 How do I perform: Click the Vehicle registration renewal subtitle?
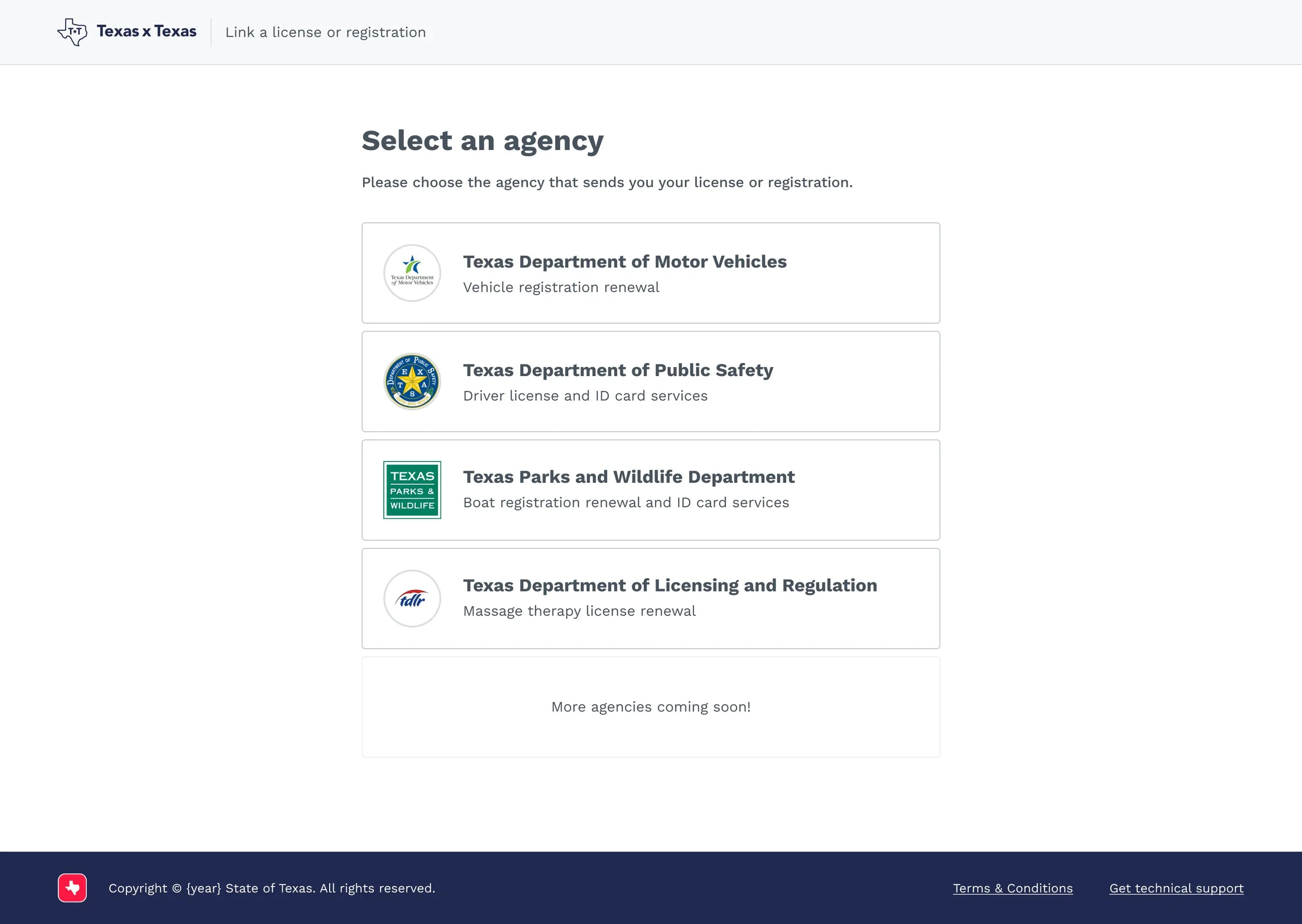point(561,288)
